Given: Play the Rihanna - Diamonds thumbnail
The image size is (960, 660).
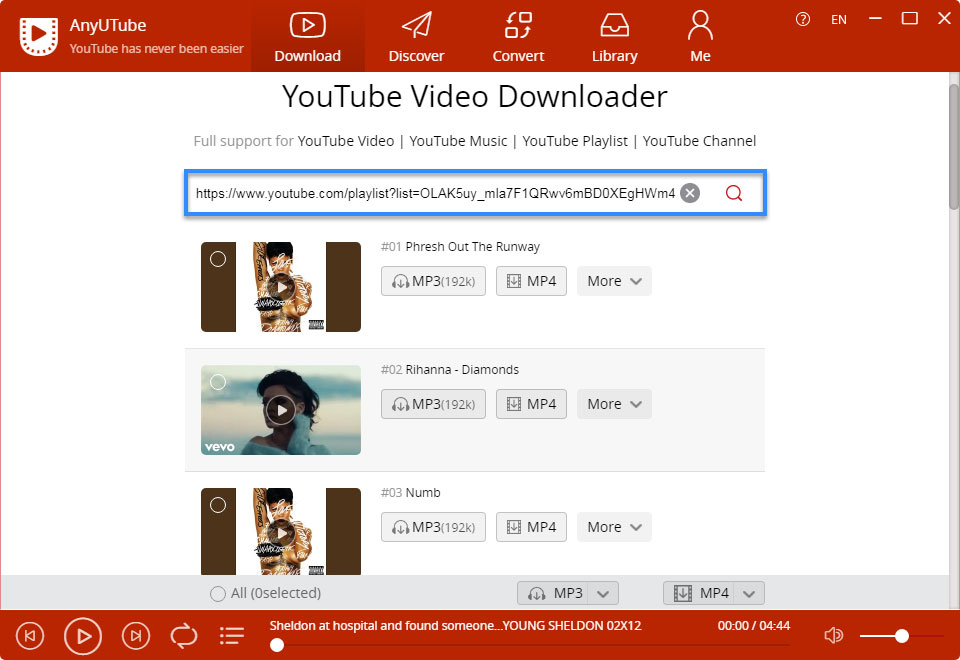Looking at the screenshot, I should (x=281, y=410).
